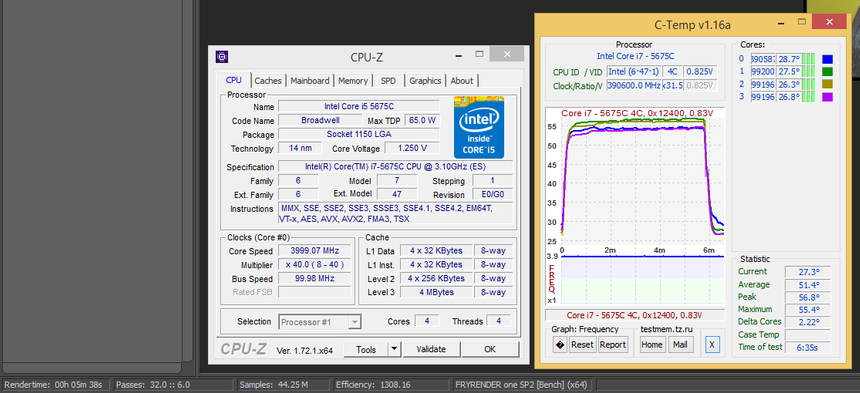Click the Validate button
The image size is (860, 393).
coord(431,349)
